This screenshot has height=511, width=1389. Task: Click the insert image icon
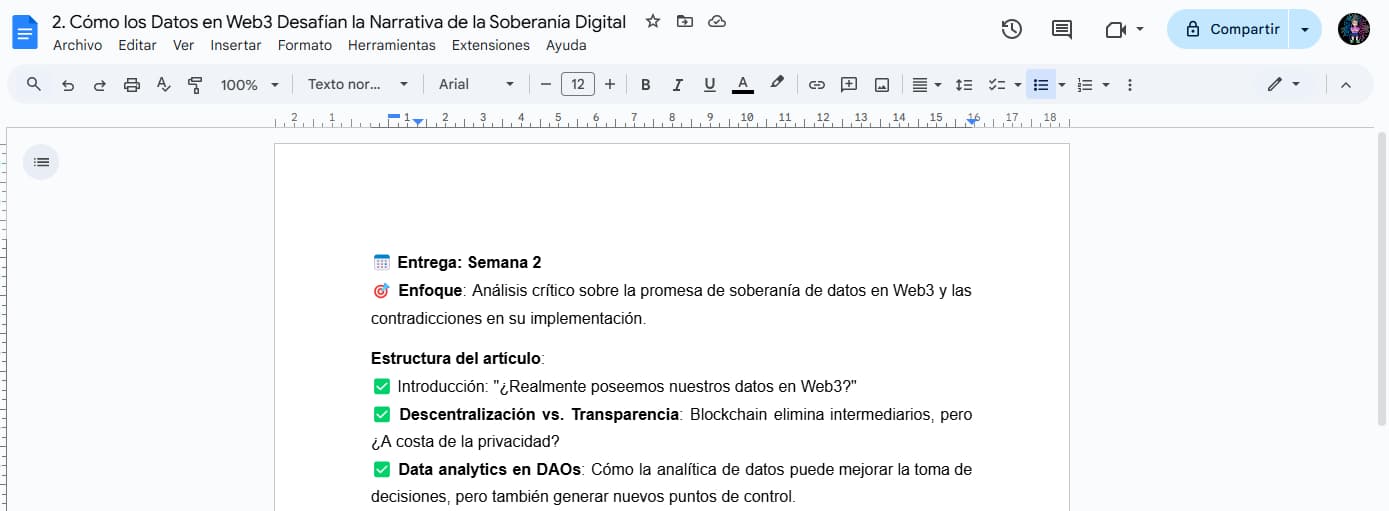pyautogui.click(x=881, y=85)
